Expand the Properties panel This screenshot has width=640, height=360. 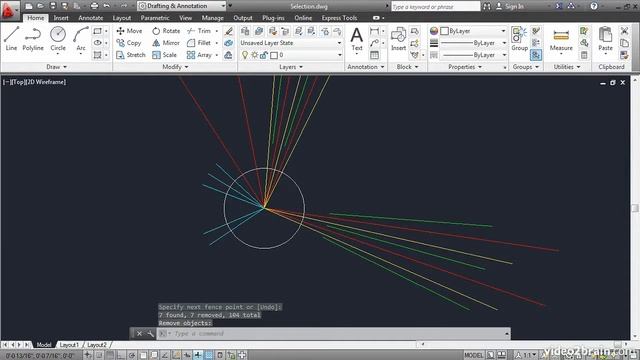click(465, 67)
